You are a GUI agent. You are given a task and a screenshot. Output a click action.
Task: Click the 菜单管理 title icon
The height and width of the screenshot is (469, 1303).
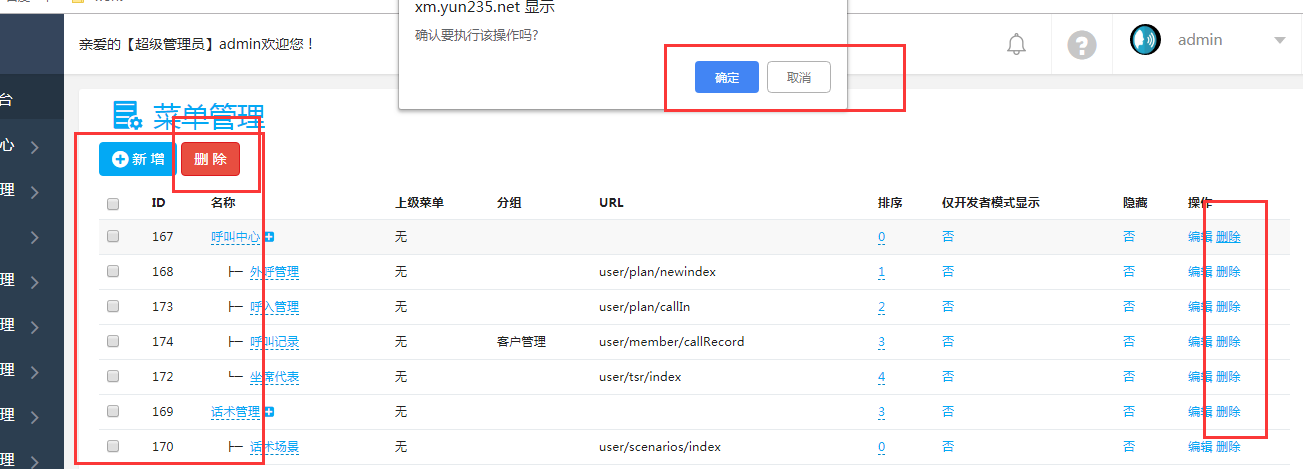[x=126, y=116]
